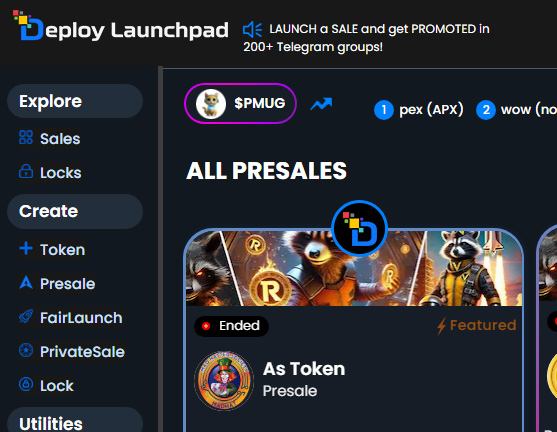Click the Presale arrow icon in sidebar
Viewport: 557px width, 432px height.
click(x=26, y=282)
